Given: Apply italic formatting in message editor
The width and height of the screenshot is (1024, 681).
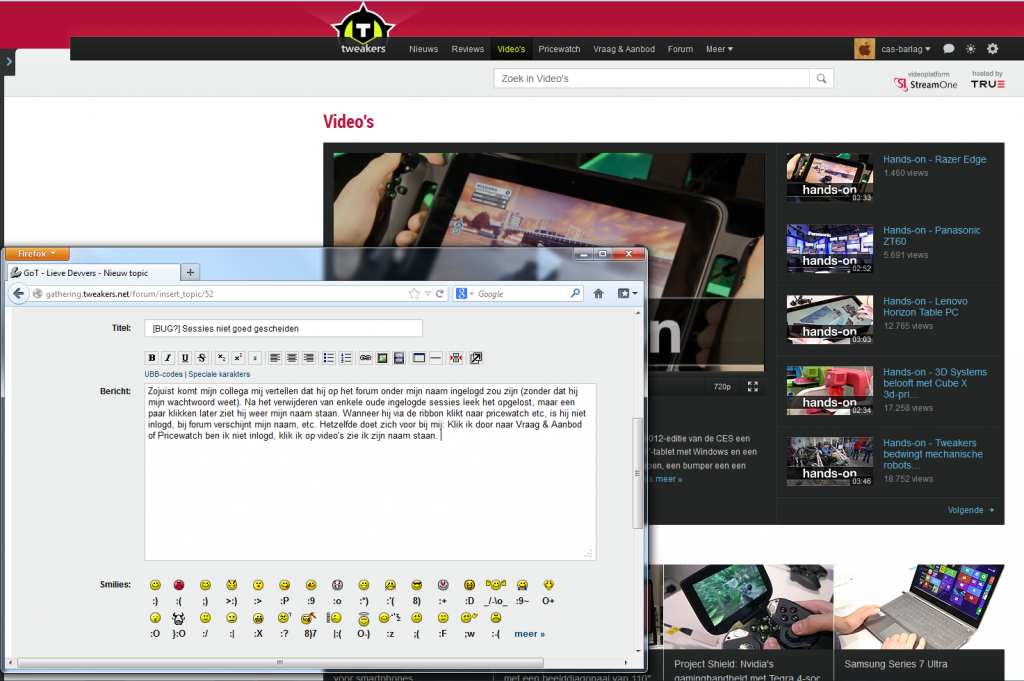Looking at the screenshot, I should (x=169, y=358).
